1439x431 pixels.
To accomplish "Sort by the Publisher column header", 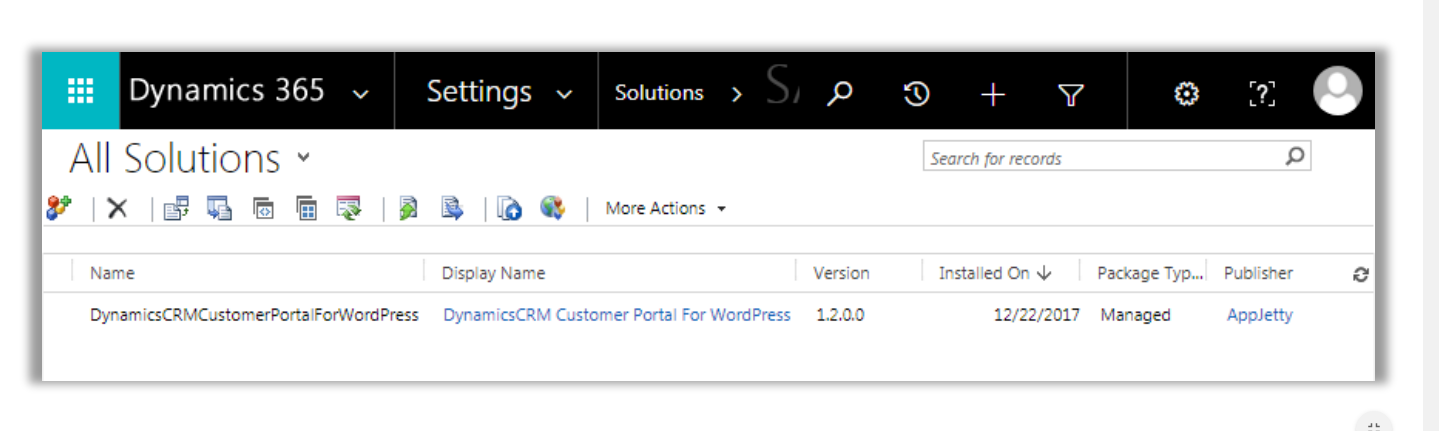I will coord(1258,273).
